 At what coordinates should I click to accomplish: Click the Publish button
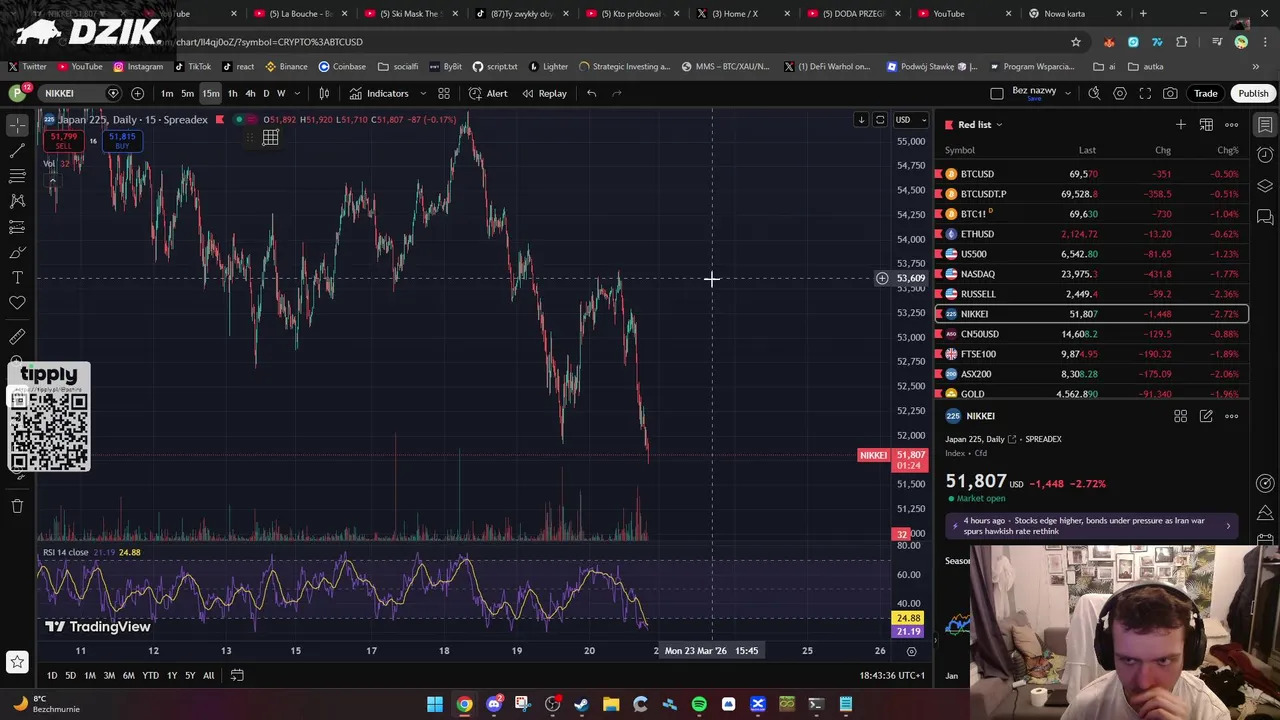pyautogui.click(x=1253, y=93)
